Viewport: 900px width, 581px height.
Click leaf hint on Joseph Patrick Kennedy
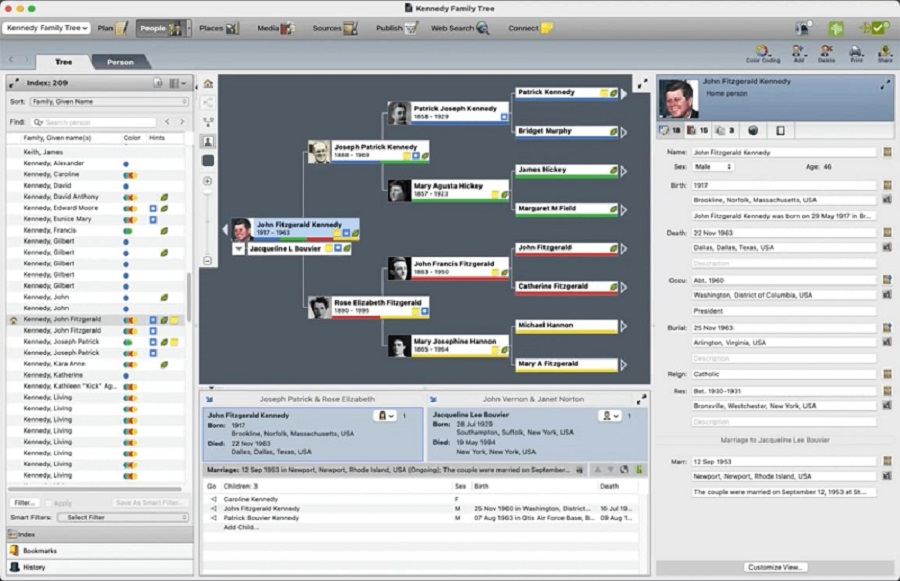point(423,157)
